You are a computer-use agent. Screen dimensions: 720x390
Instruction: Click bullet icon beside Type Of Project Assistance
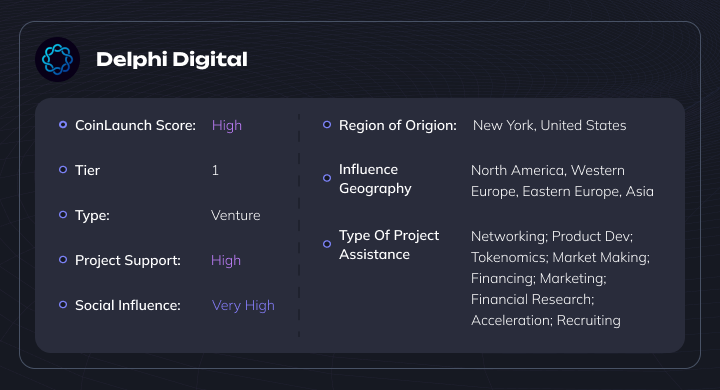click(x=327, y=244)
